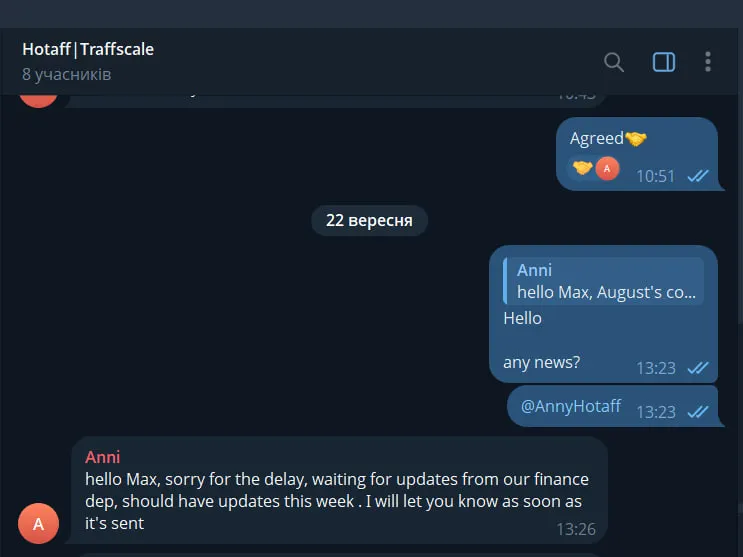The width and height of the screenshot is (743, 557).
Task: Click the handshake reaction on Agreed message
Action: (582, 168)
